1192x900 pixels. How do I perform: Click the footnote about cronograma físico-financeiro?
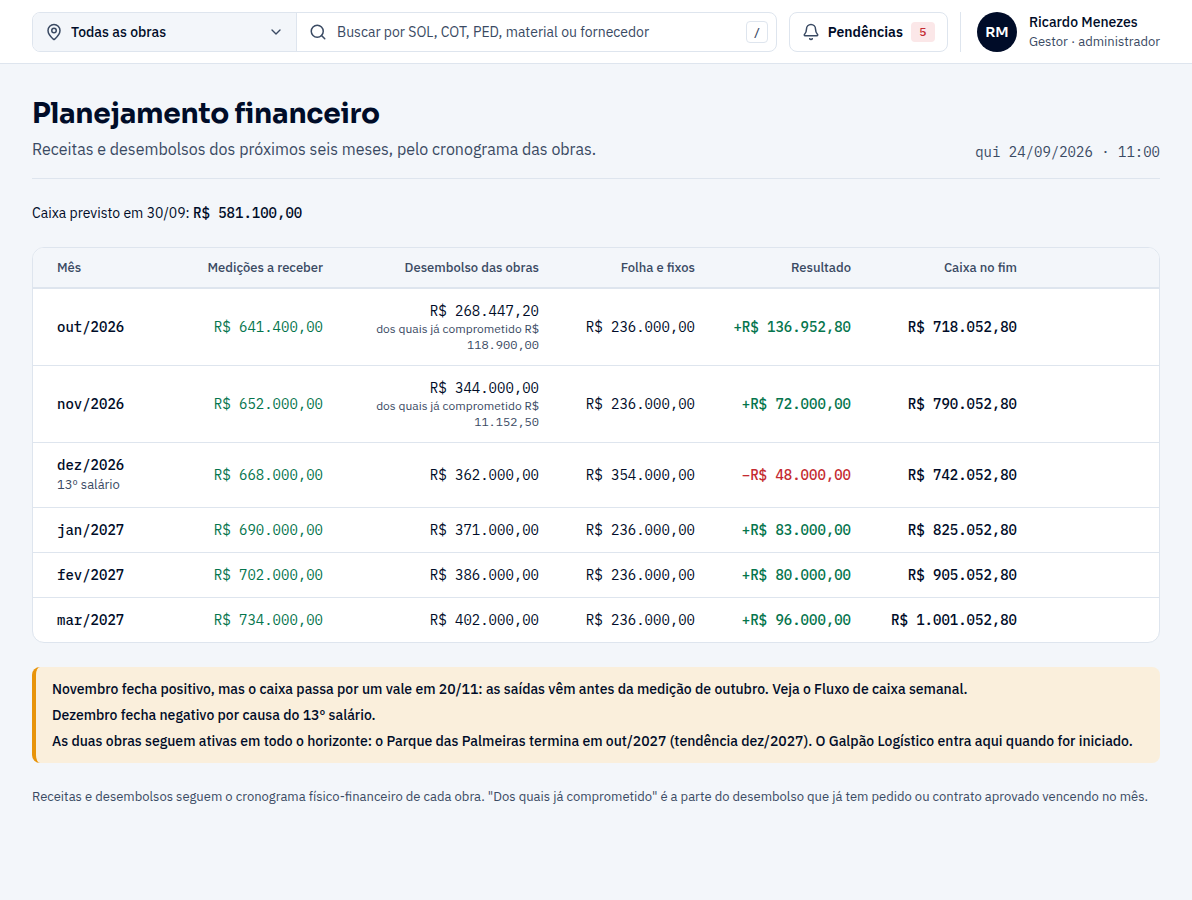pos(590,797)
